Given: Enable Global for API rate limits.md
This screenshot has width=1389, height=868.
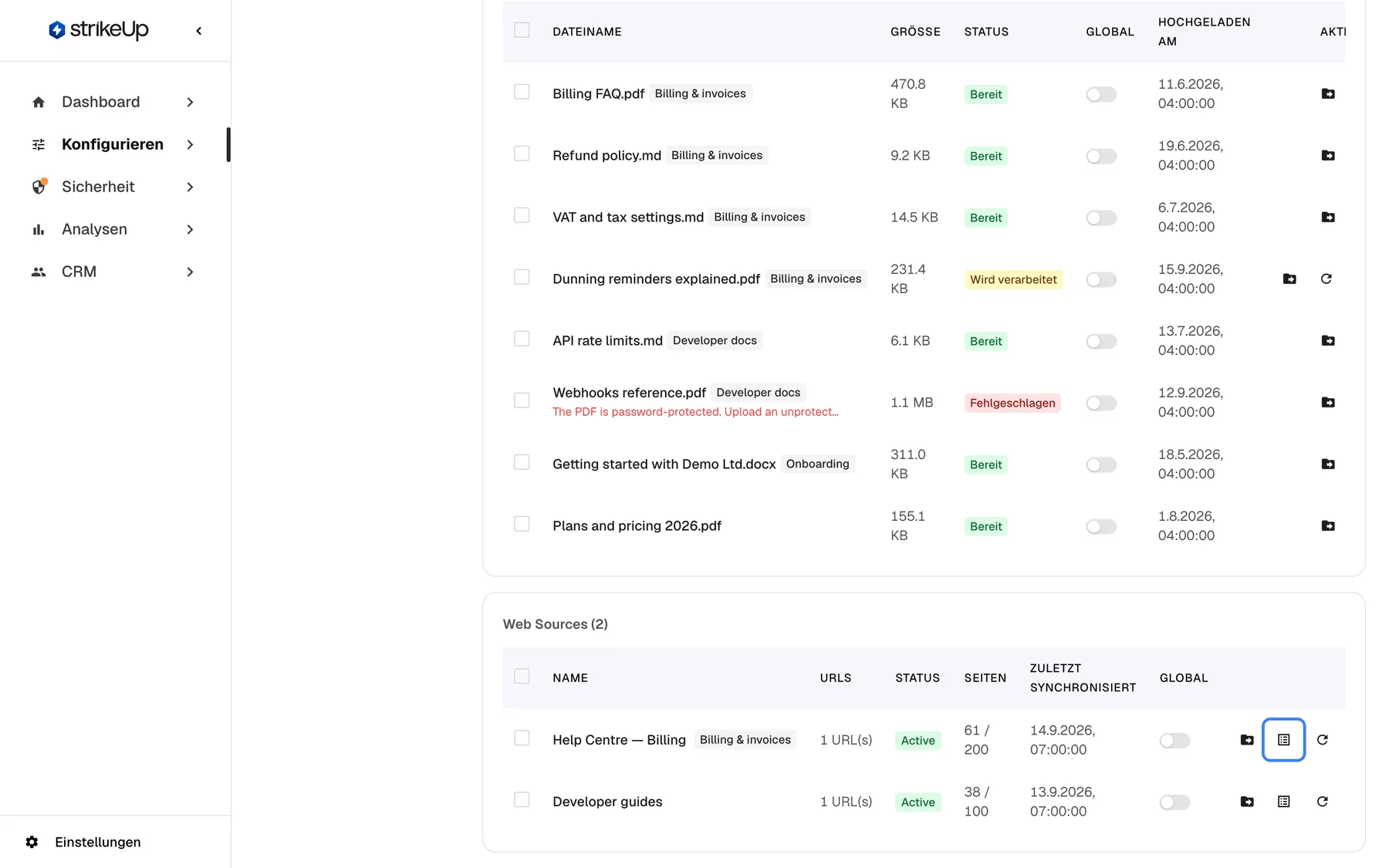Looking at the screenshot, I should (1101, 341).
